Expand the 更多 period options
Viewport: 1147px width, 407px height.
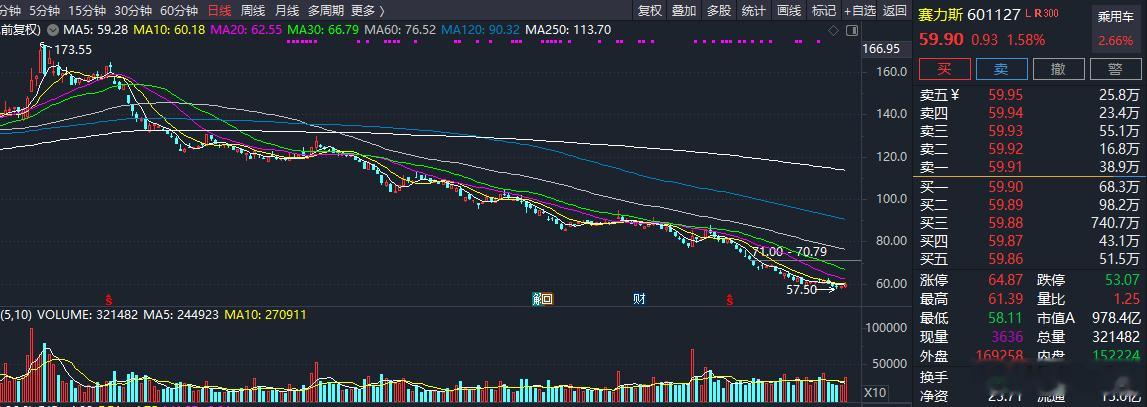click(368, 10)
